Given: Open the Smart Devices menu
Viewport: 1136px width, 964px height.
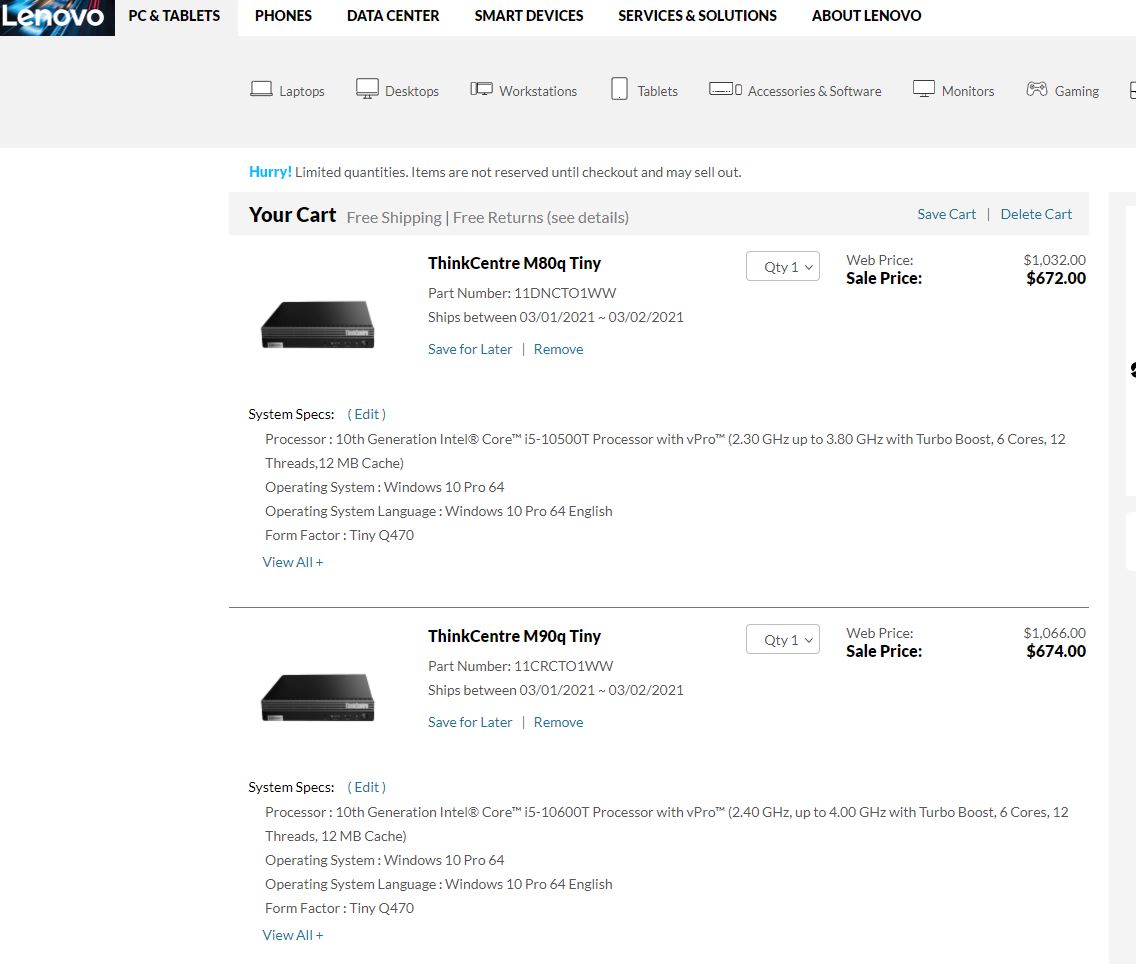Looking at the screenshot, I should coord(529,16).
